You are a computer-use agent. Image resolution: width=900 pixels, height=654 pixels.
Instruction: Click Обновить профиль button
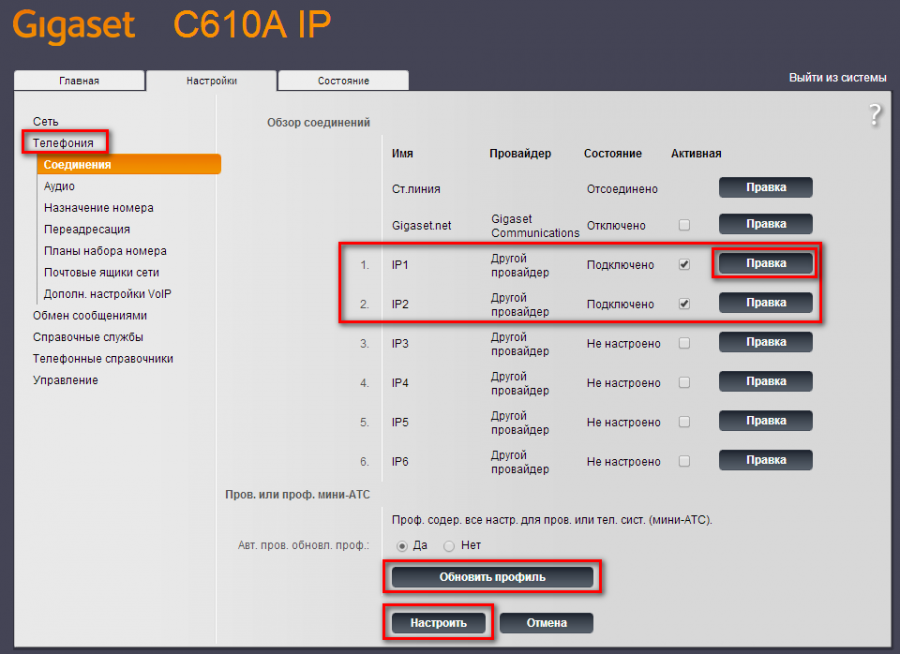[x=491, y=577]
